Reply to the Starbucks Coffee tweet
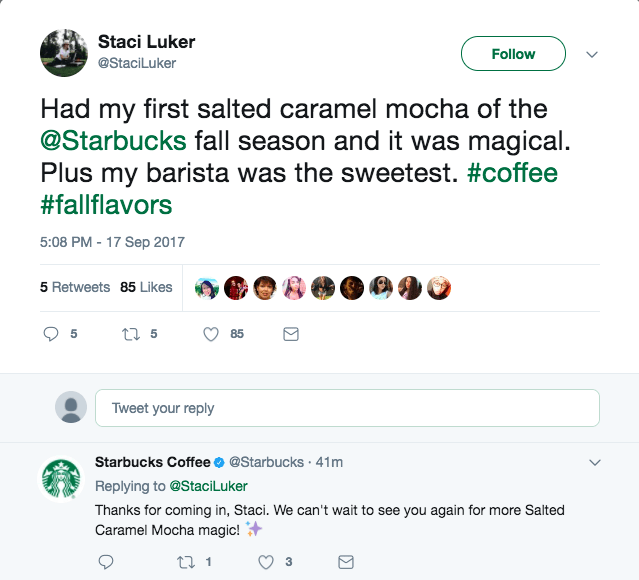639x580 pixels. tap(107, 562)
